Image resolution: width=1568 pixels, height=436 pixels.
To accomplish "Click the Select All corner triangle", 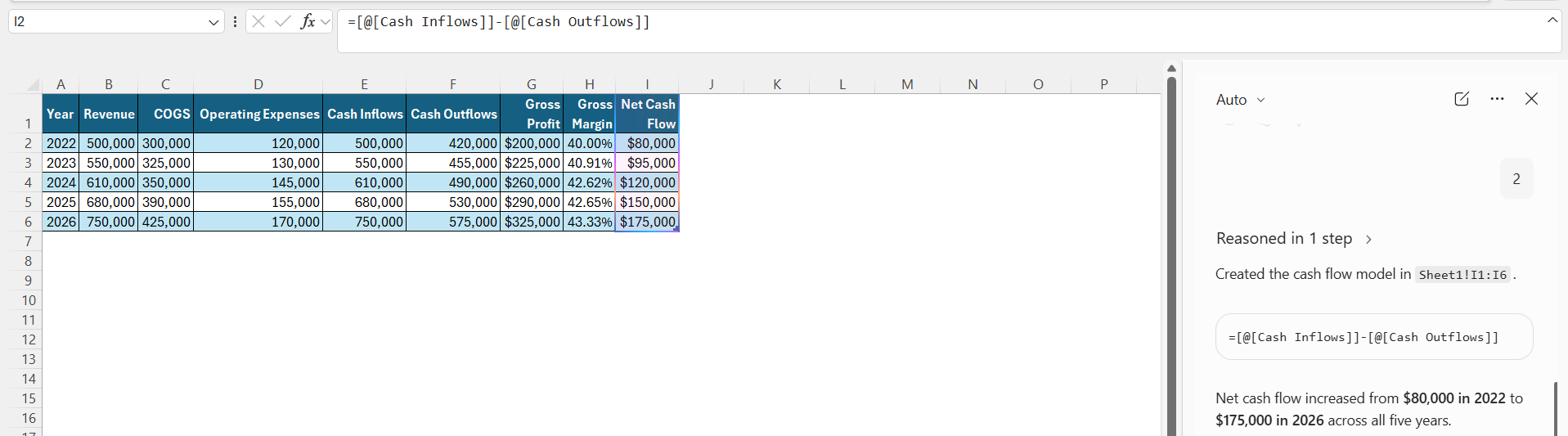I will pos(33,84).
